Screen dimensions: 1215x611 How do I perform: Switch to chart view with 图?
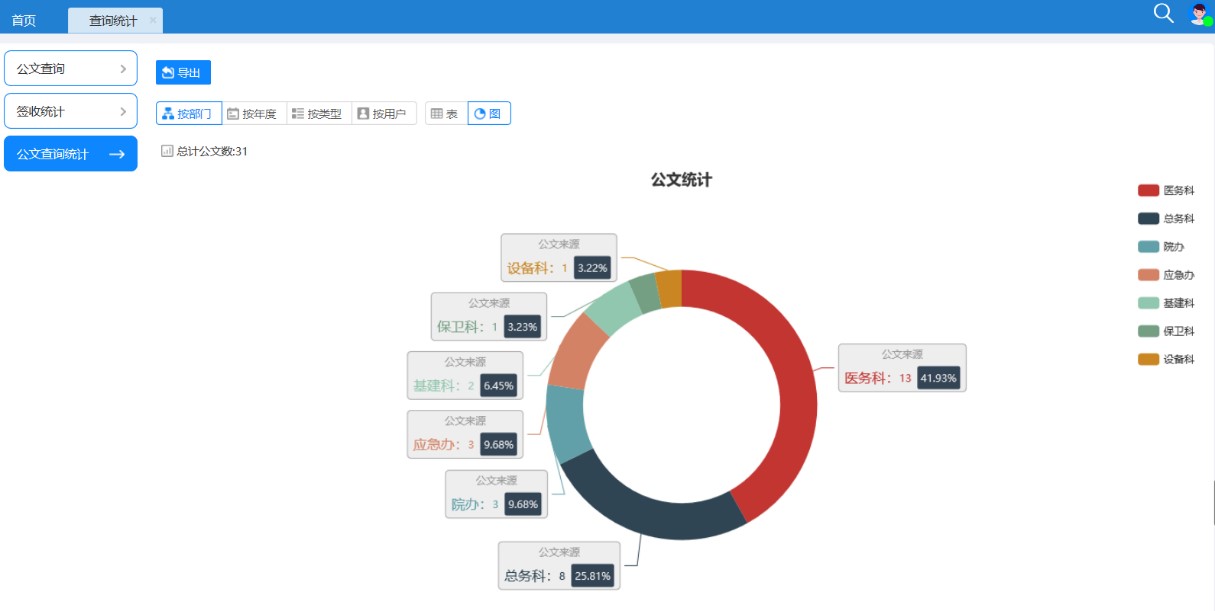489,114
